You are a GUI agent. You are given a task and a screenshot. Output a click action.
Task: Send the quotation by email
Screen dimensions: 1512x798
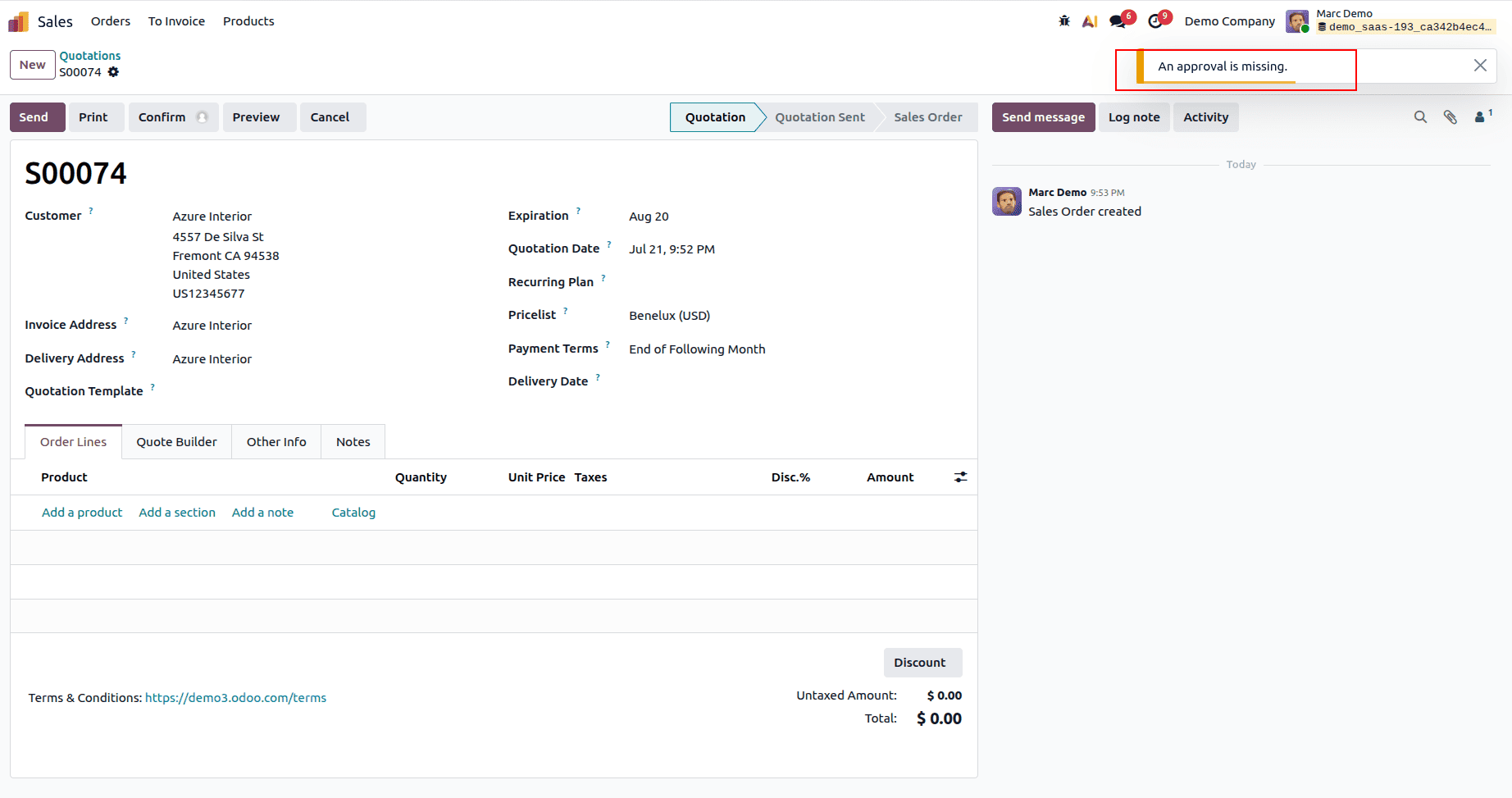click(38, 117)
